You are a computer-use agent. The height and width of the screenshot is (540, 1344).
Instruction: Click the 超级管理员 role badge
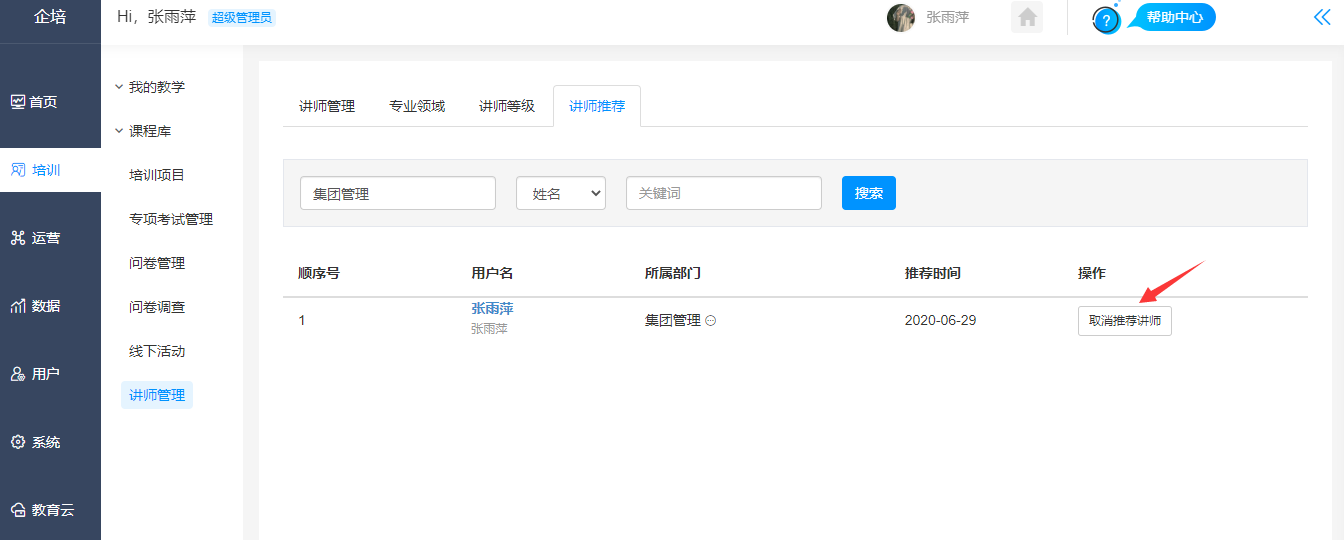point(241,17)
